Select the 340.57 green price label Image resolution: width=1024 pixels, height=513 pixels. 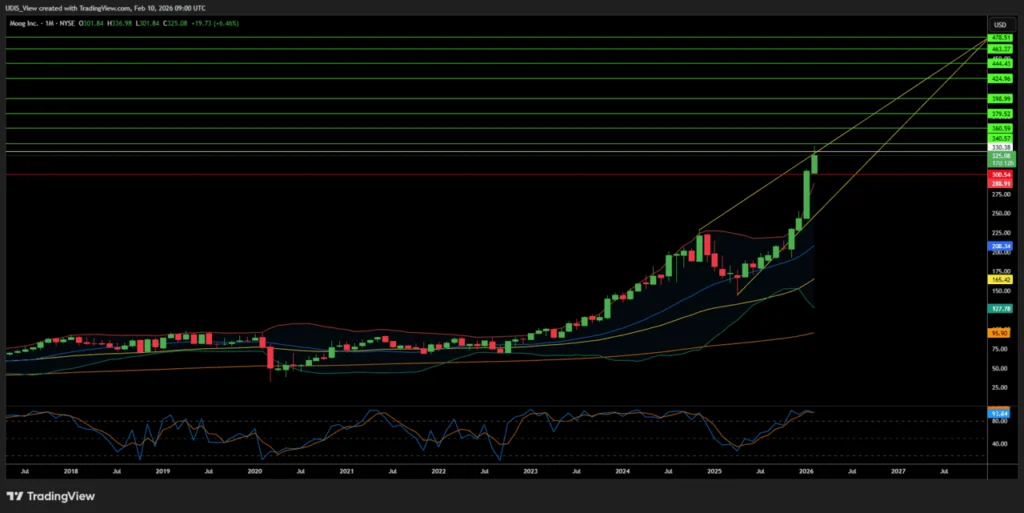pos(1000,138)
